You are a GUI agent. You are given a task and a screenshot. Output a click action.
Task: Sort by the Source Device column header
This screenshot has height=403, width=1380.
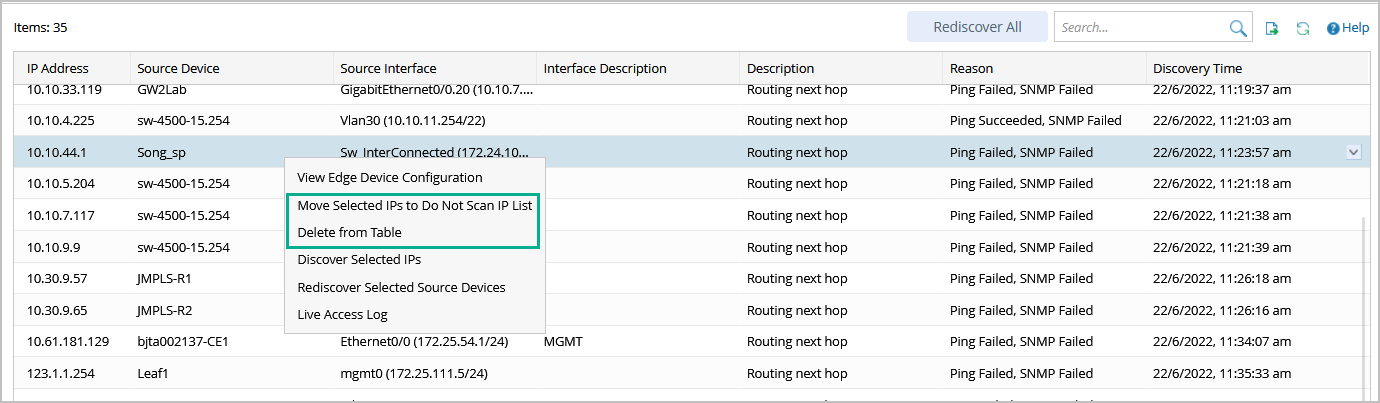coord(178,69)
